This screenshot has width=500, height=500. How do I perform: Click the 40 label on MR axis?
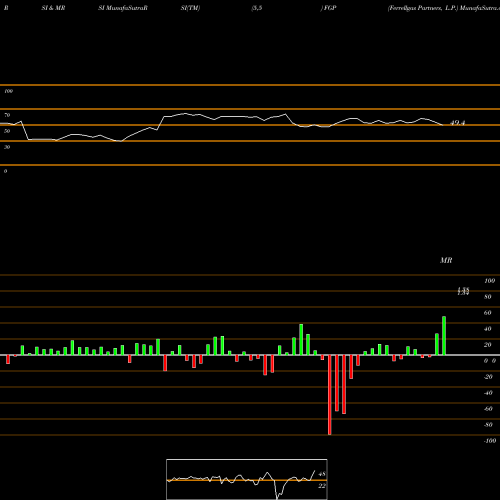point(488,329)
